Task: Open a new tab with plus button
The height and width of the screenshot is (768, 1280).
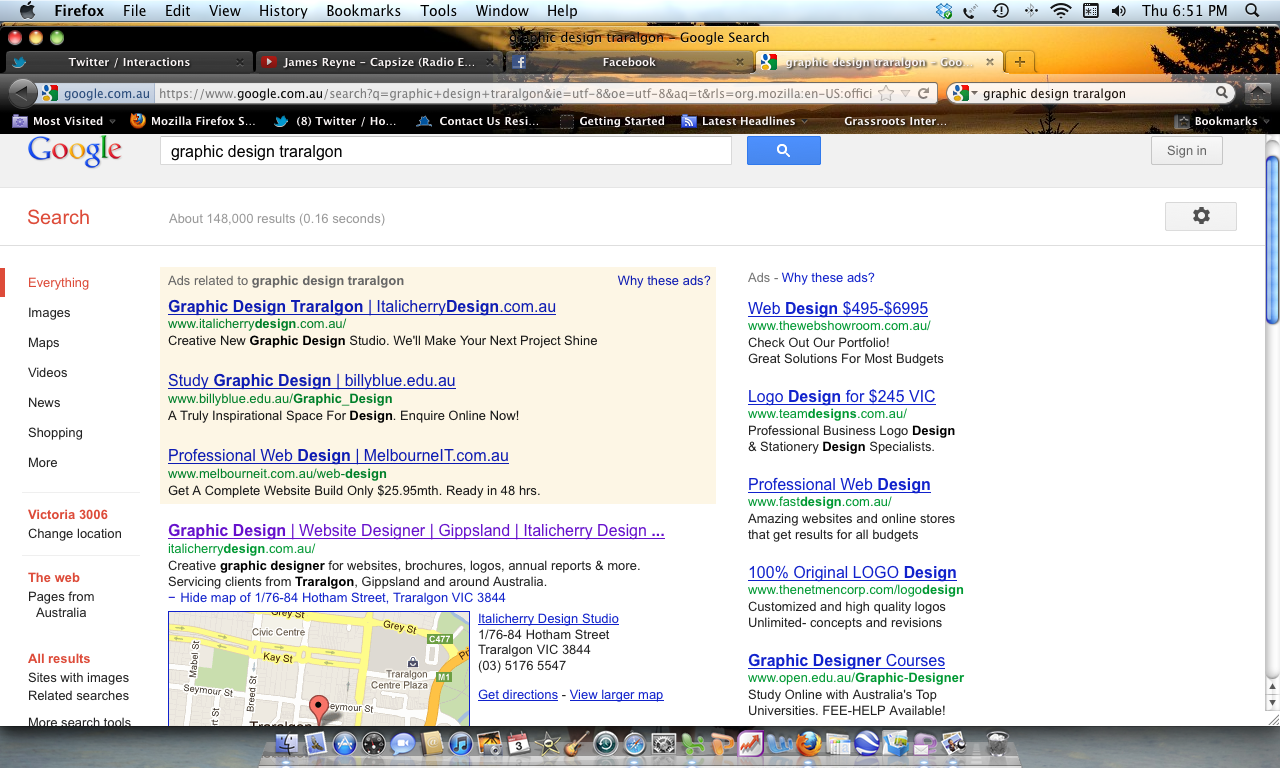Action: [1019, 62]
